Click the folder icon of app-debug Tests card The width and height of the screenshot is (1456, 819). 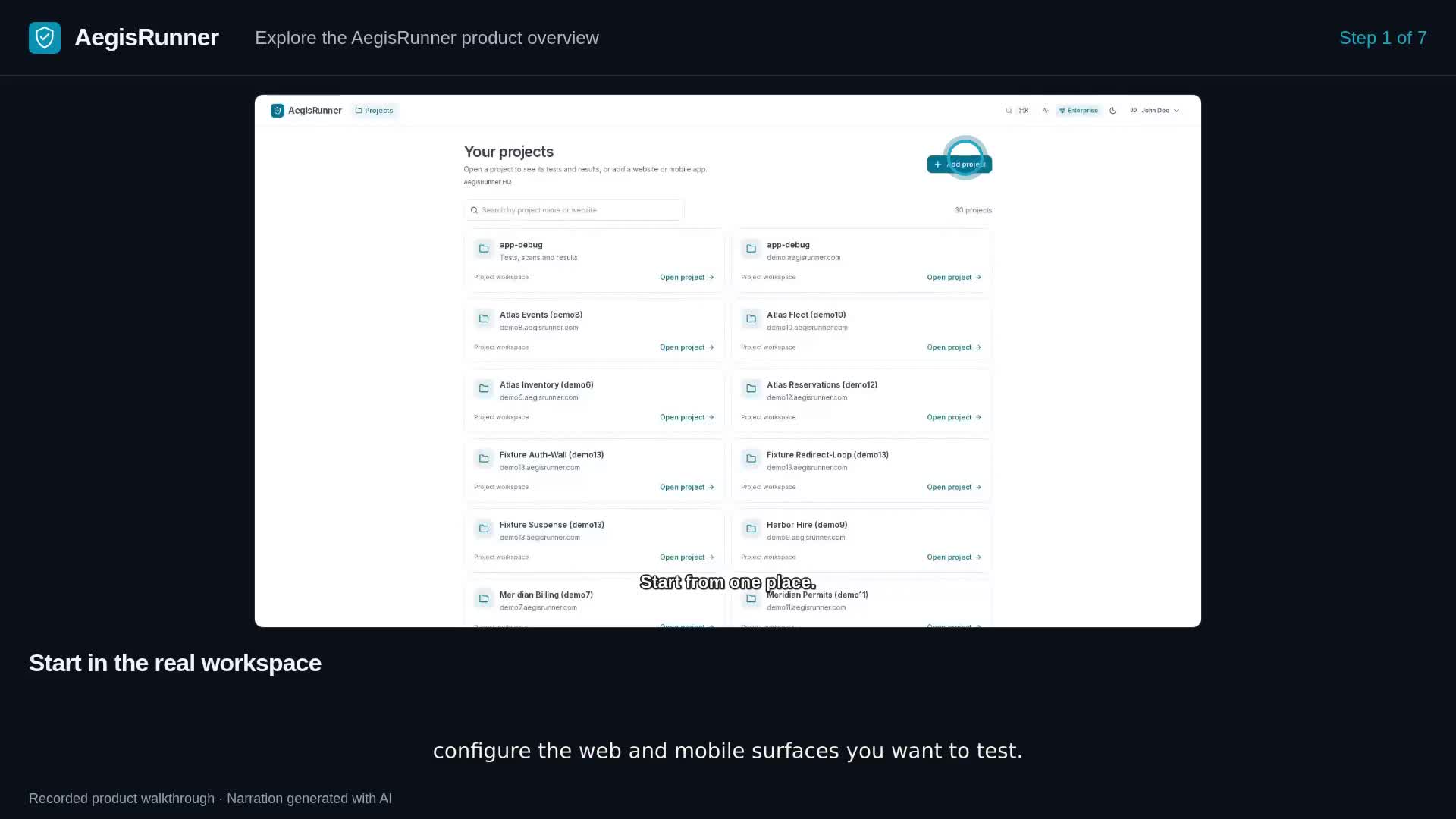click(484, 249)
